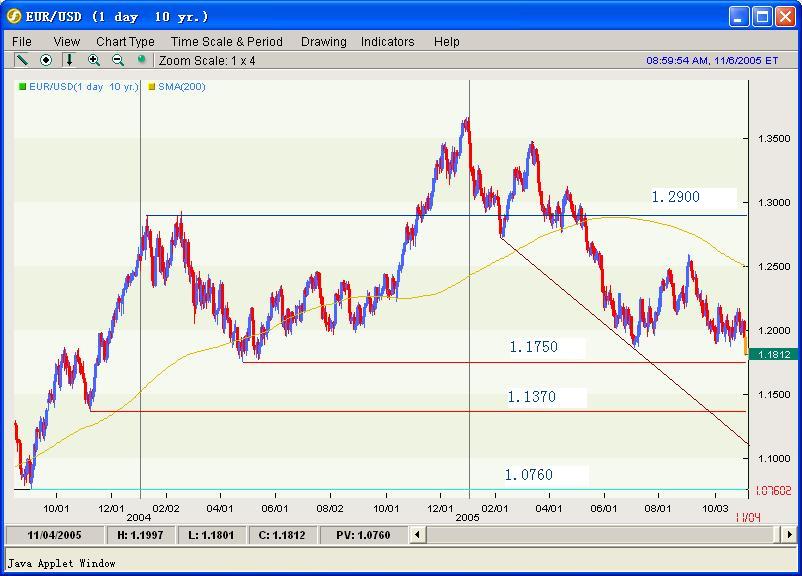This screenshot has width=802, height=576.
Task: Click the 1.0760 level label
Action: tap(529, 475)
